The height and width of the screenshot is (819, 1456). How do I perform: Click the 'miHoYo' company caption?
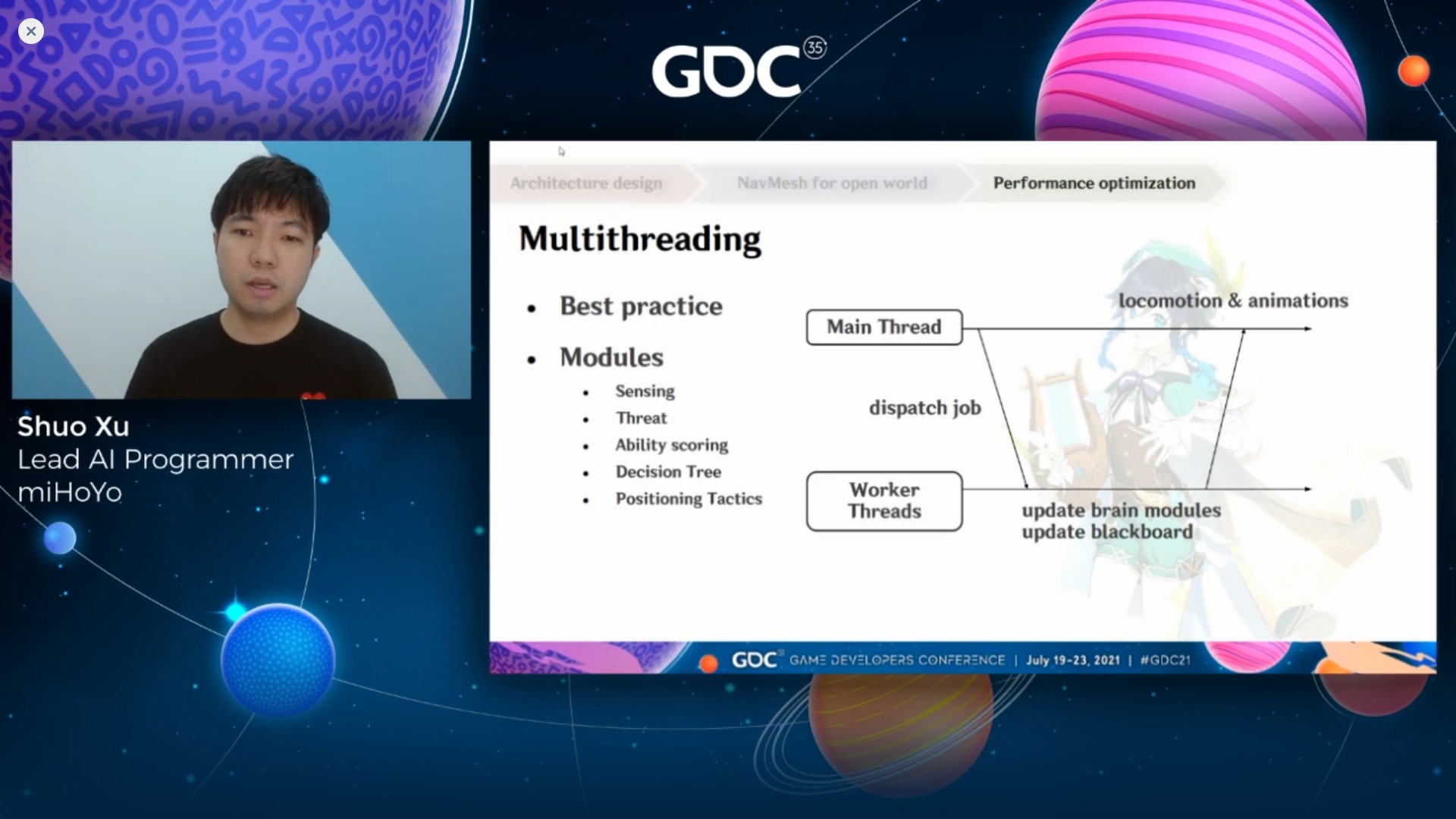pyautogui.click(x=70, y=493)
